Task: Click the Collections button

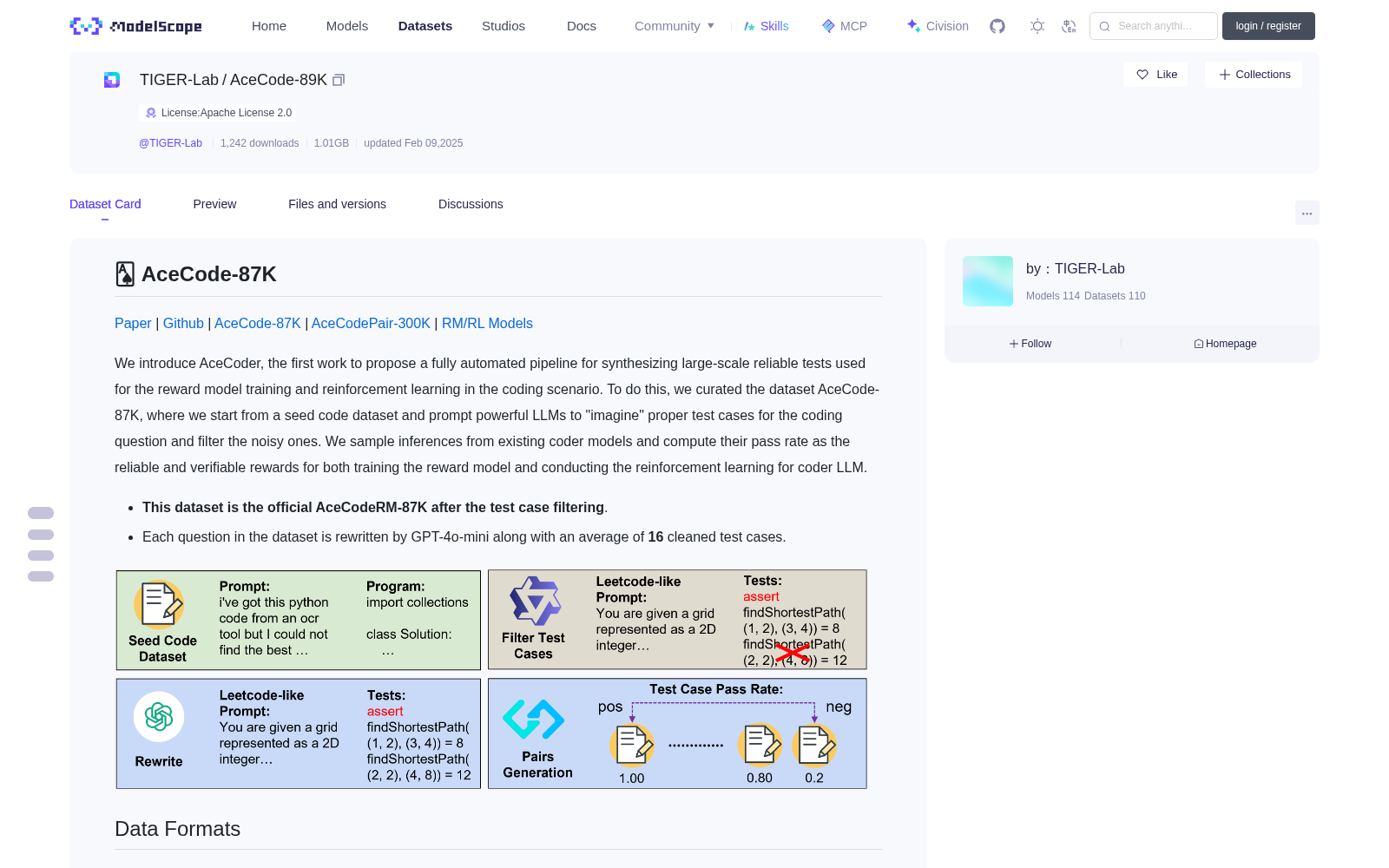Action: [1254, 75]
